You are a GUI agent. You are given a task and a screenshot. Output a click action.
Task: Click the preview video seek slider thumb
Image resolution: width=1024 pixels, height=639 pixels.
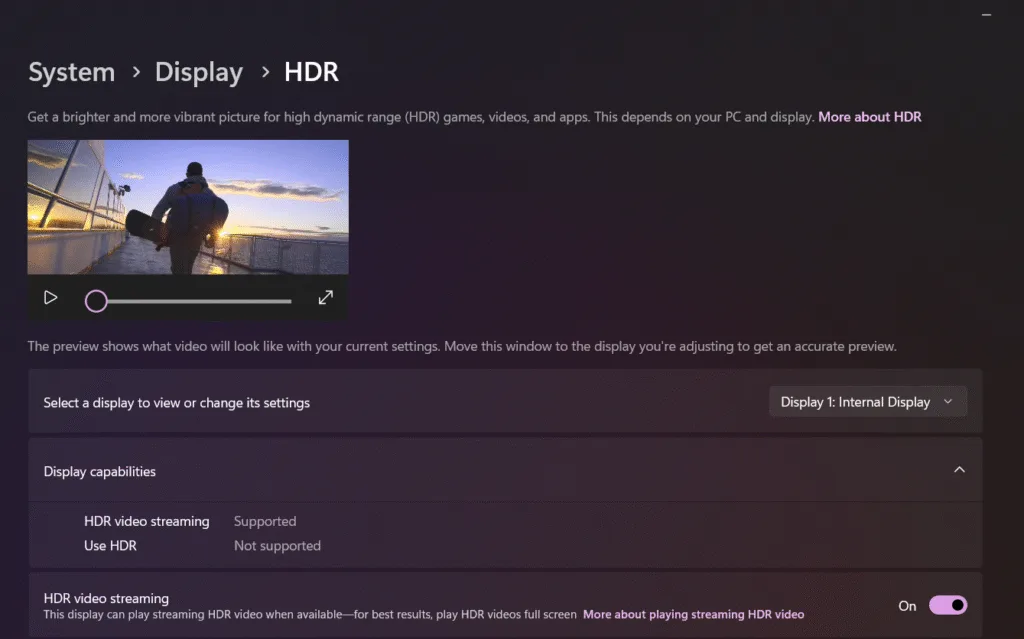click(x=96, y=301)
